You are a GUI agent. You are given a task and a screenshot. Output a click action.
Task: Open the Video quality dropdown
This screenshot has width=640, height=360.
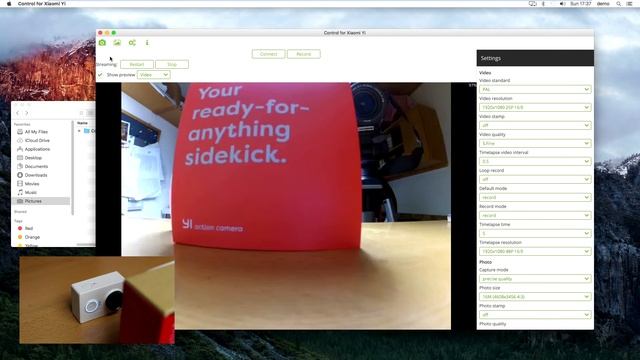[535, 143]
